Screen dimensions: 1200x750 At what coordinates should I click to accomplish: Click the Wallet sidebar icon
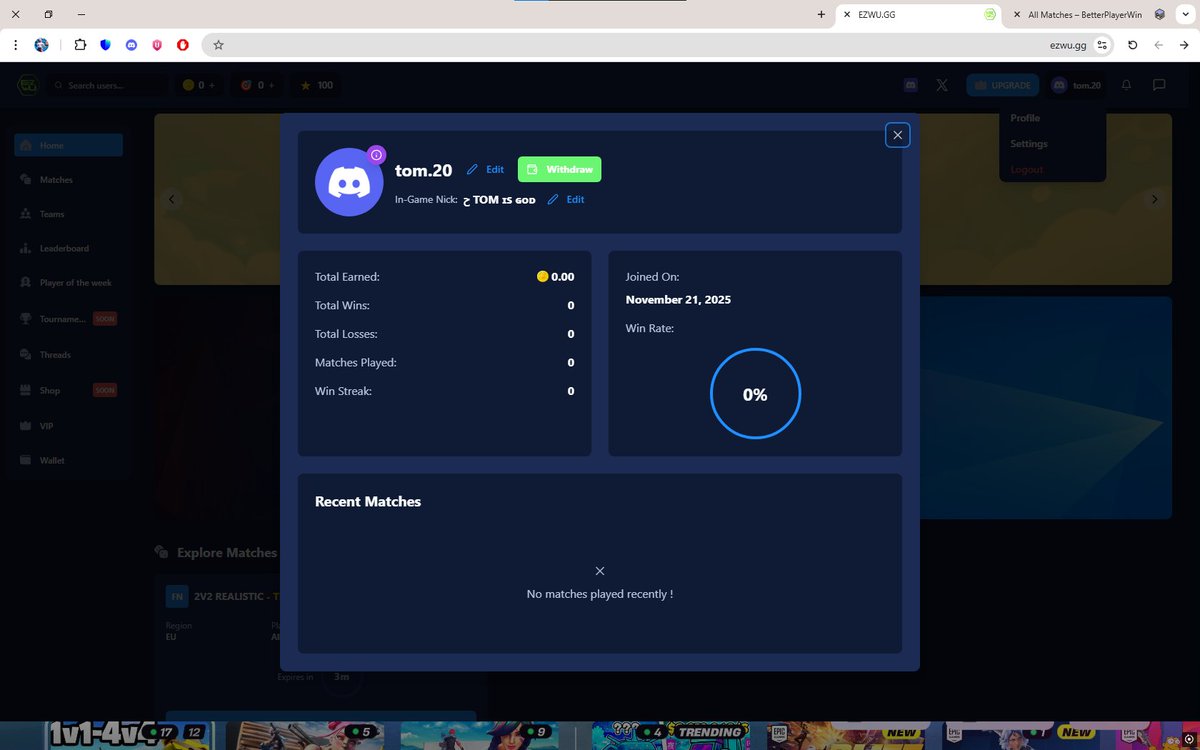coord(26,461)
